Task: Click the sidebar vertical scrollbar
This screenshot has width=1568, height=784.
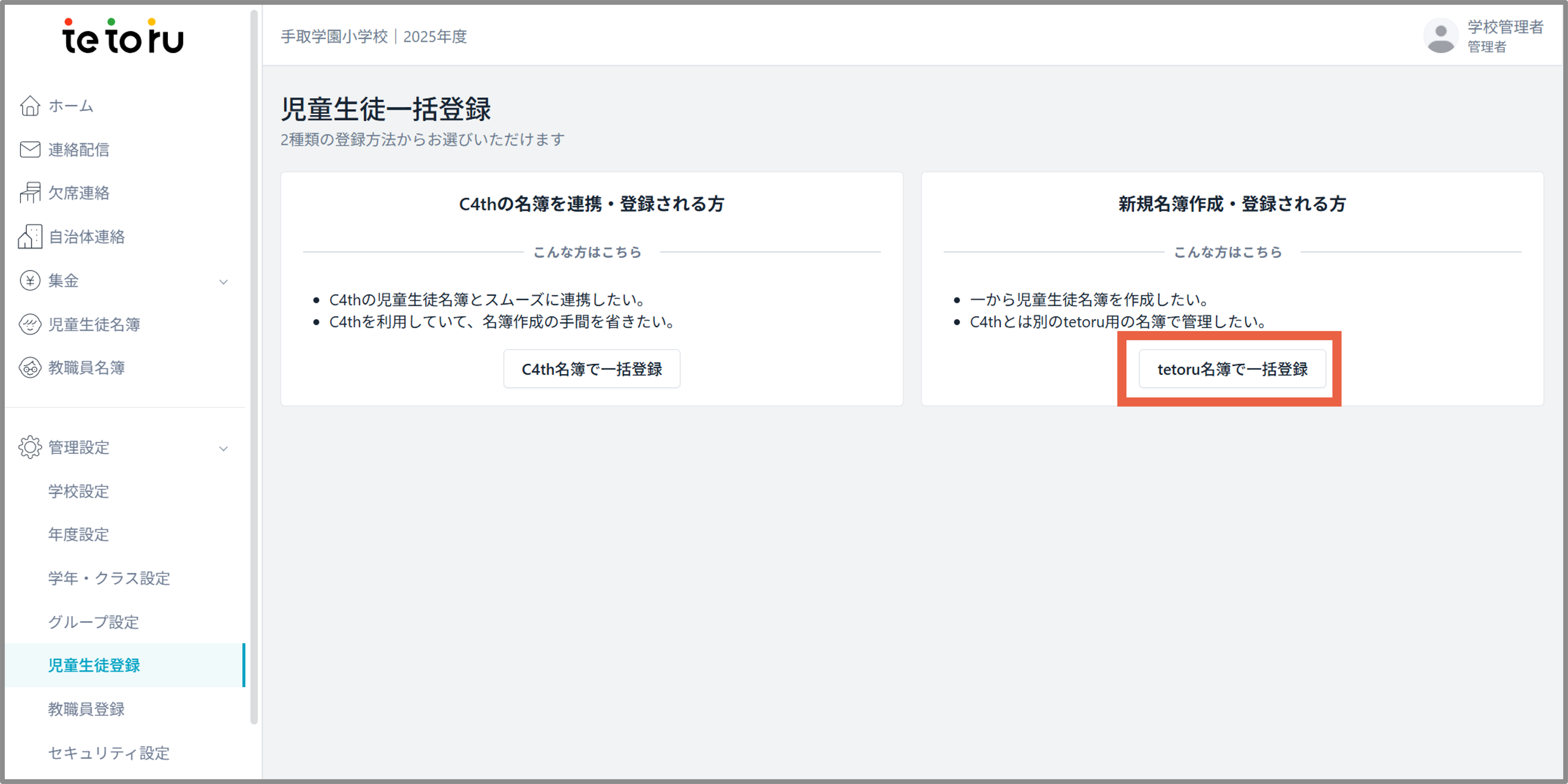Action: click(254, 366)
